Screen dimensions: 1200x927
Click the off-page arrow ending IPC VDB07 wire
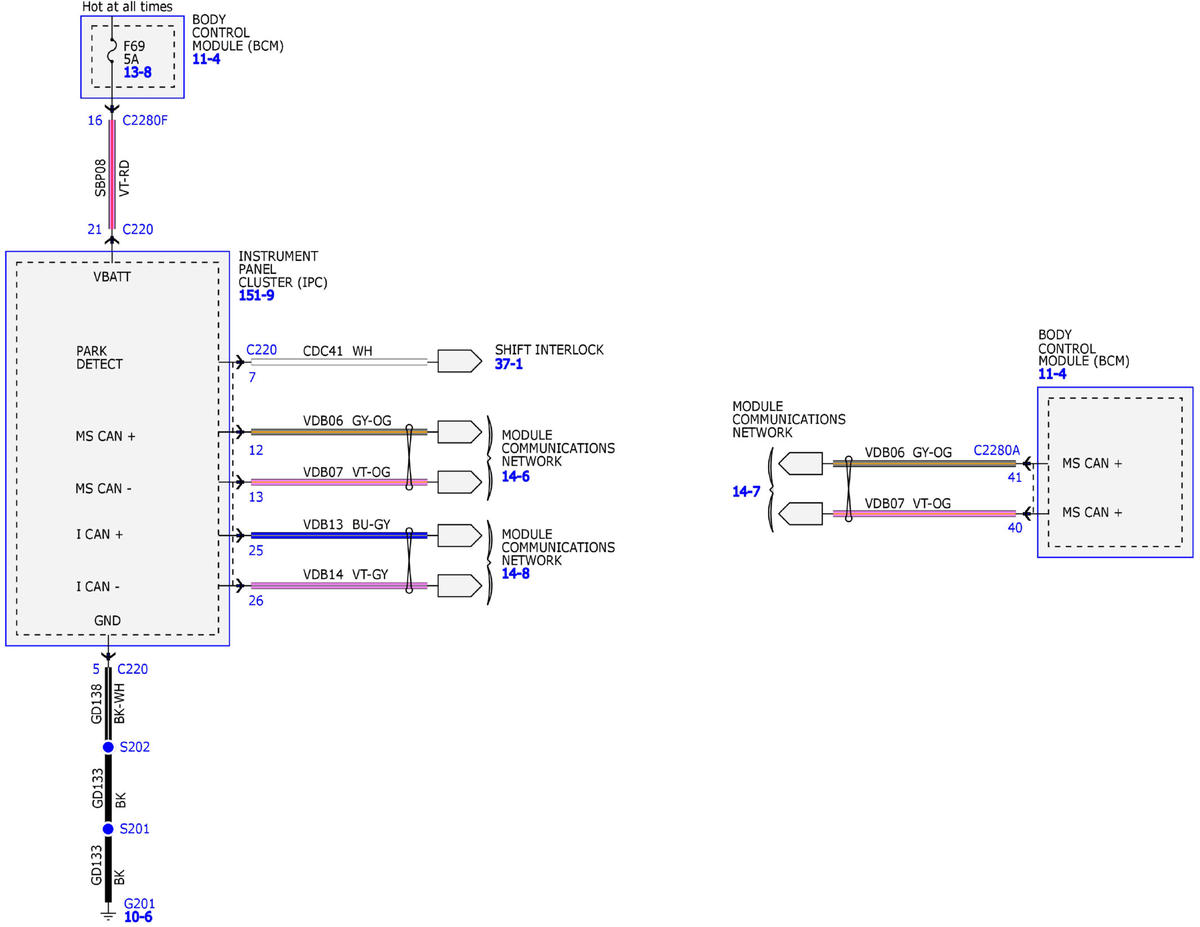[x=458, y=482]
